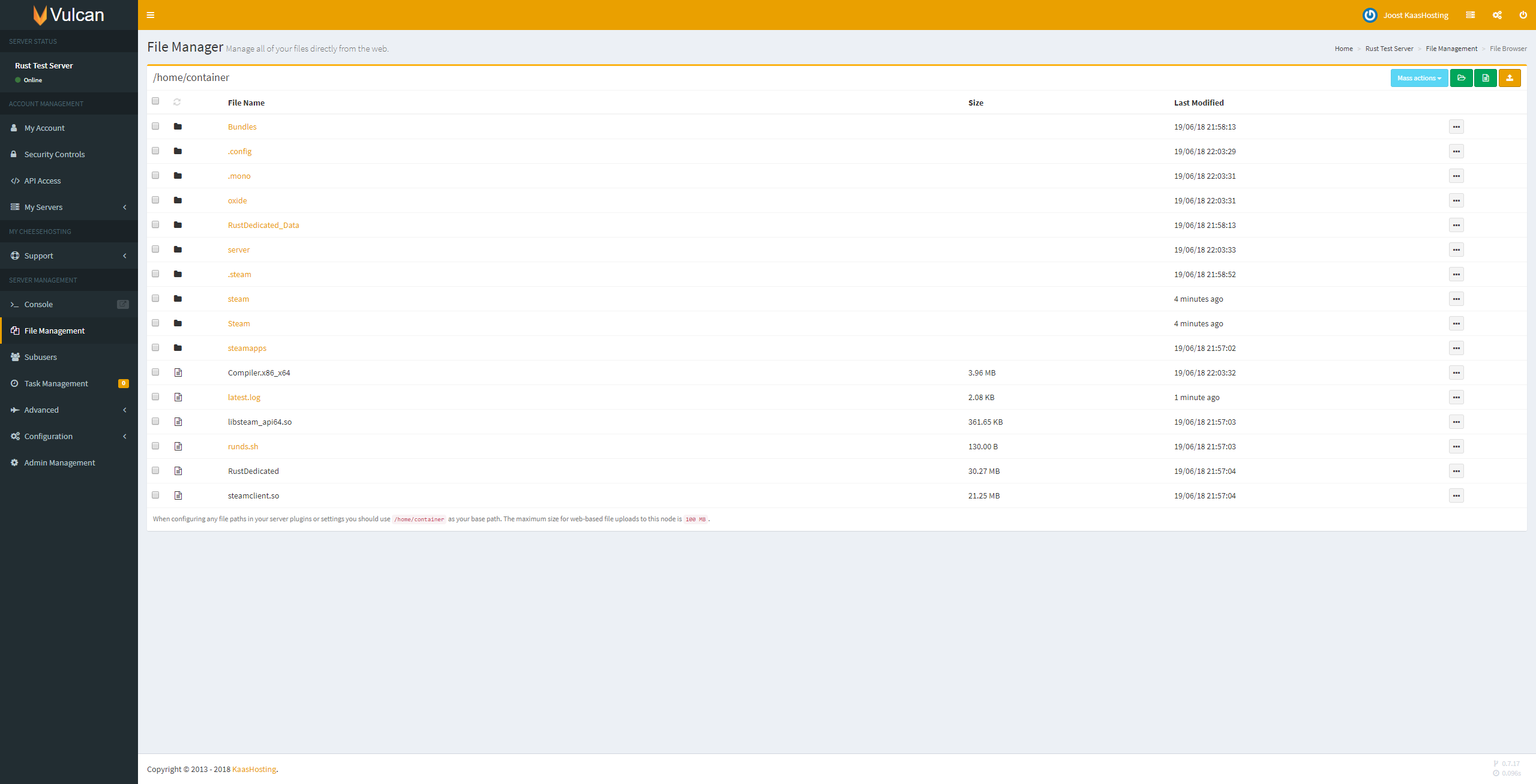
Task: Click the green new file button
Action: coord(1485,78)
